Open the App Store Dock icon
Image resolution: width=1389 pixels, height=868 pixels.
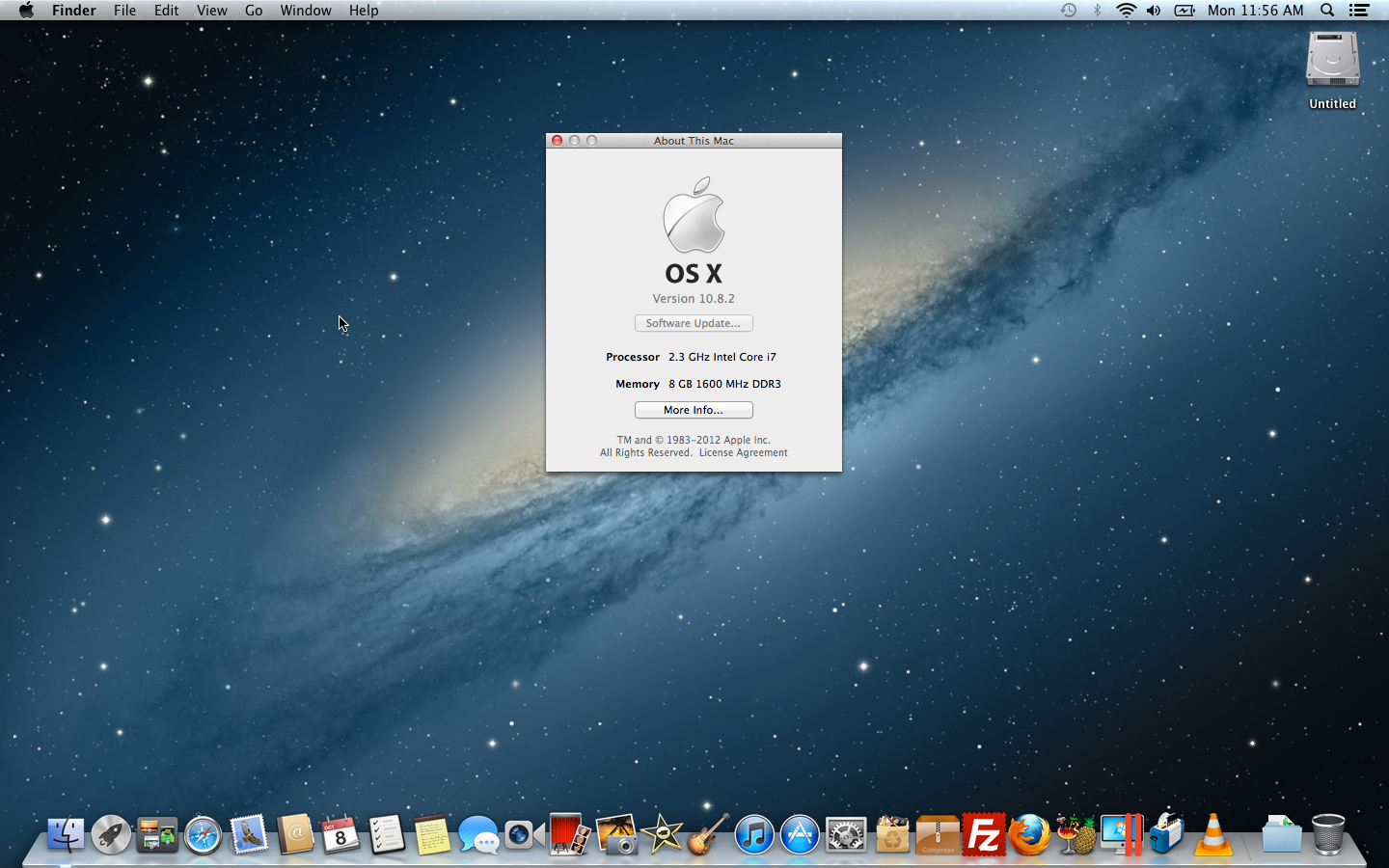800,835
